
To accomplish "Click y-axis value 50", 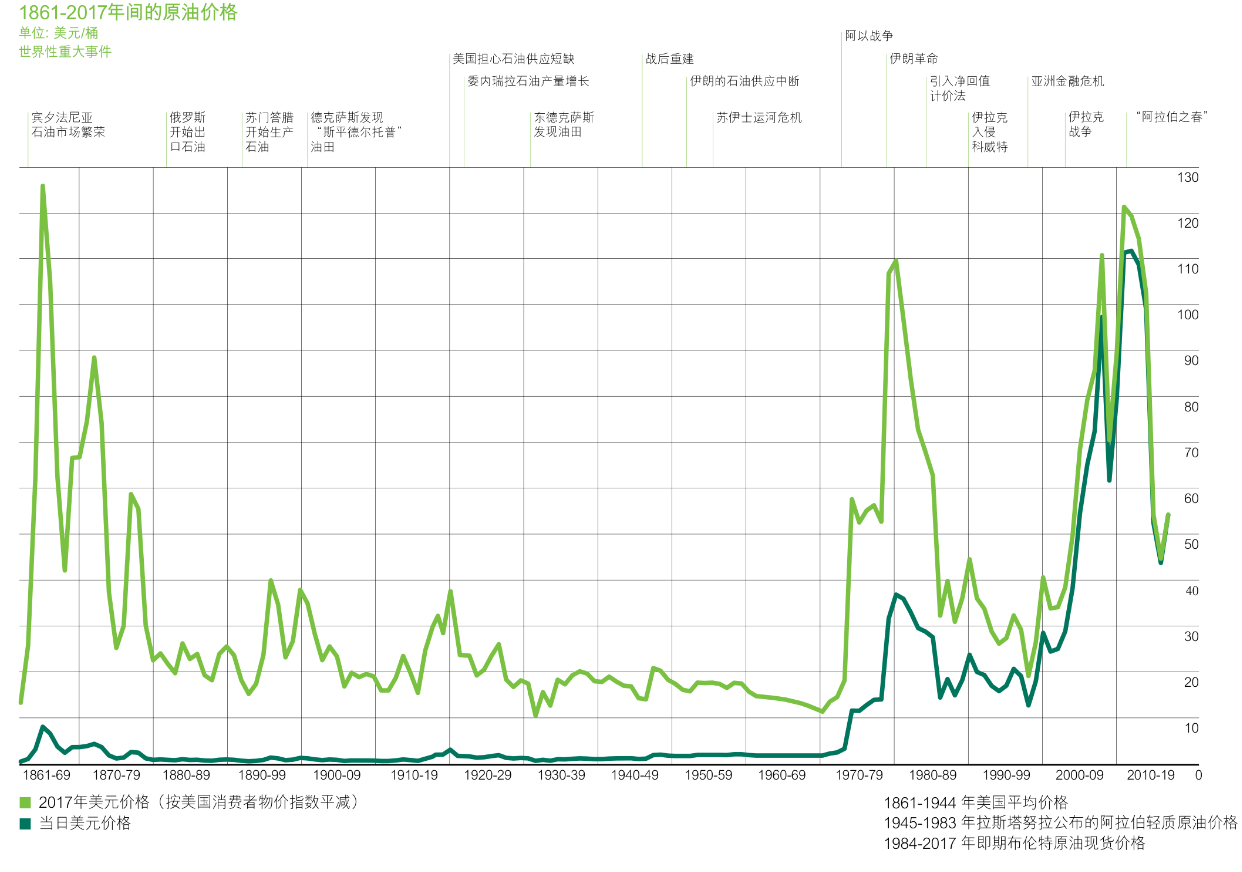I will click(1190, 543).
